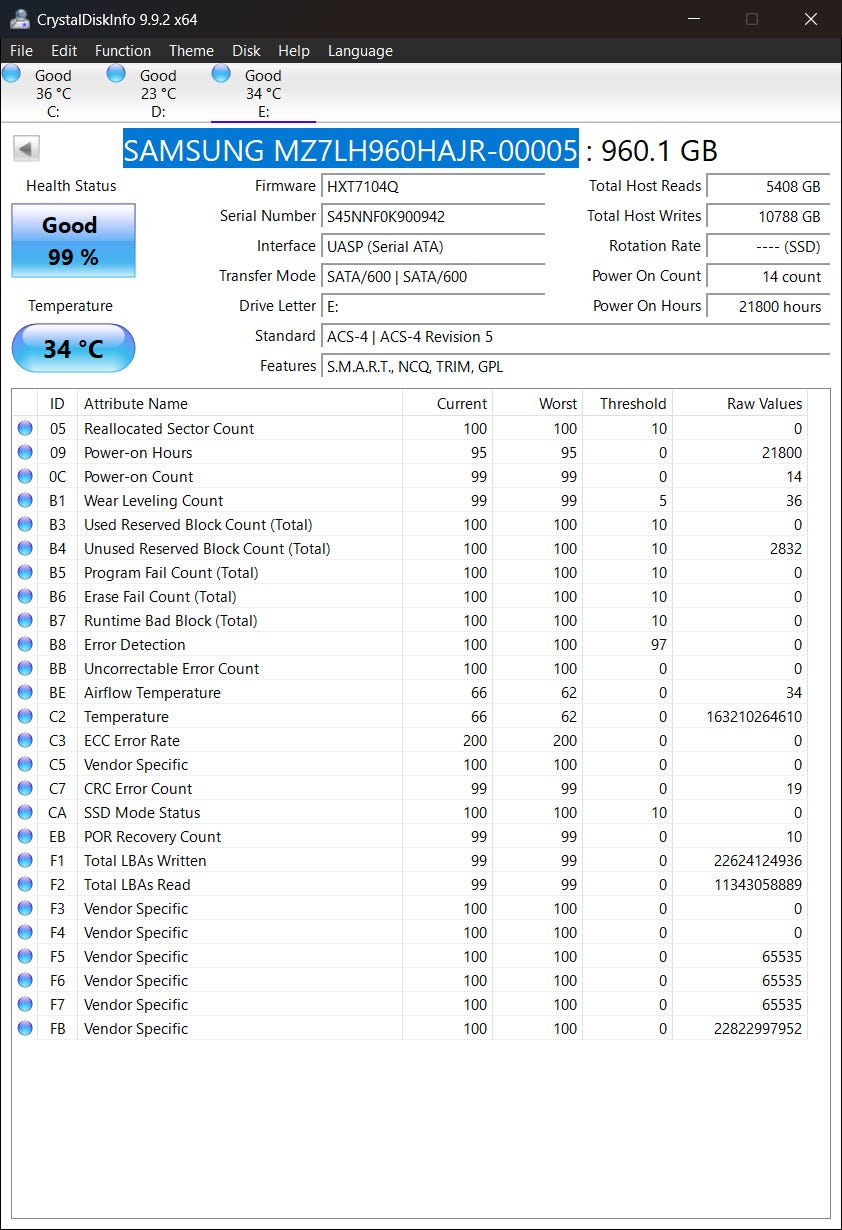Click the Features field S.M.A.R.T., NCQ, TRIM, GPL
The image size is (842, 1230).
point(576,367)
